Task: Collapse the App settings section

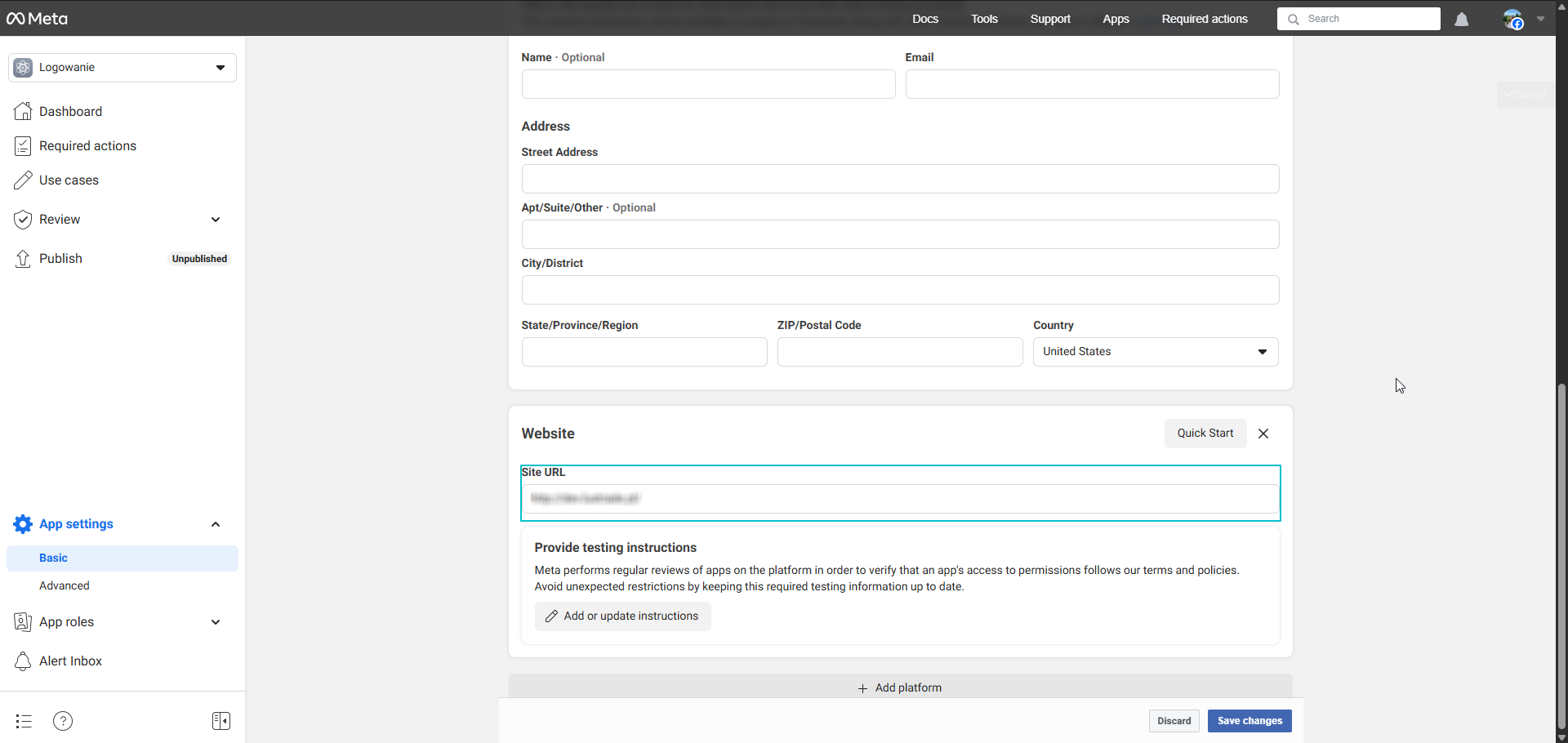Action: 216,524
